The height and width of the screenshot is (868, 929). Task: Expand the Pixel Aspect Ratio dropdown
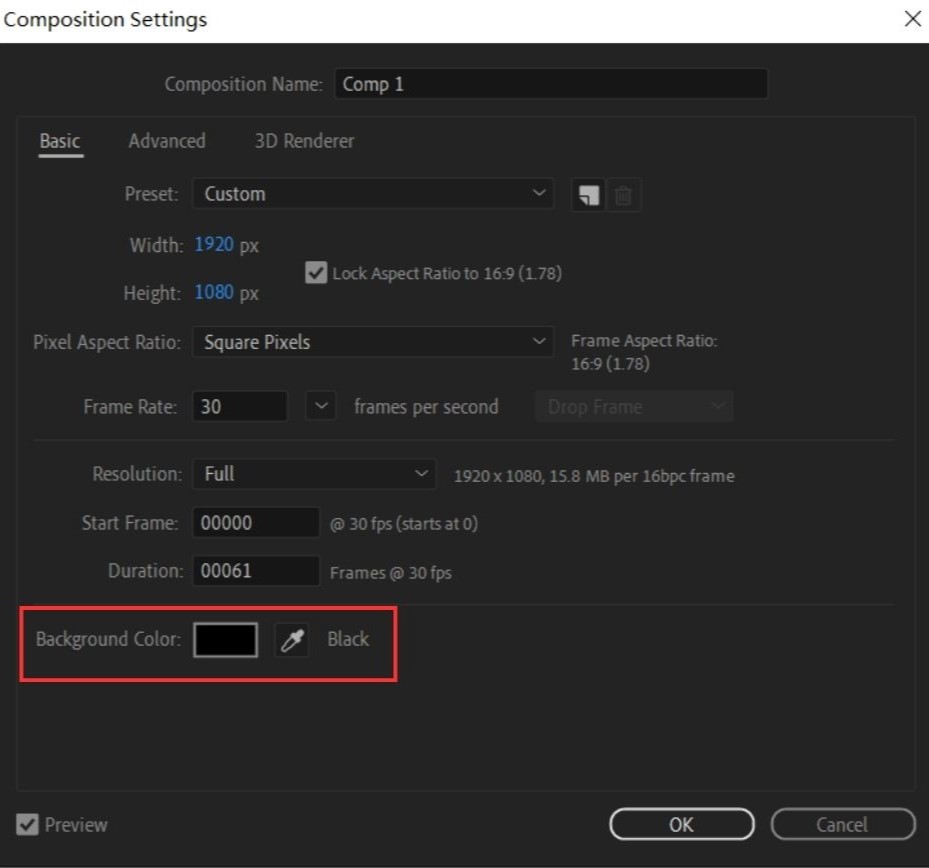click(372, 342)
